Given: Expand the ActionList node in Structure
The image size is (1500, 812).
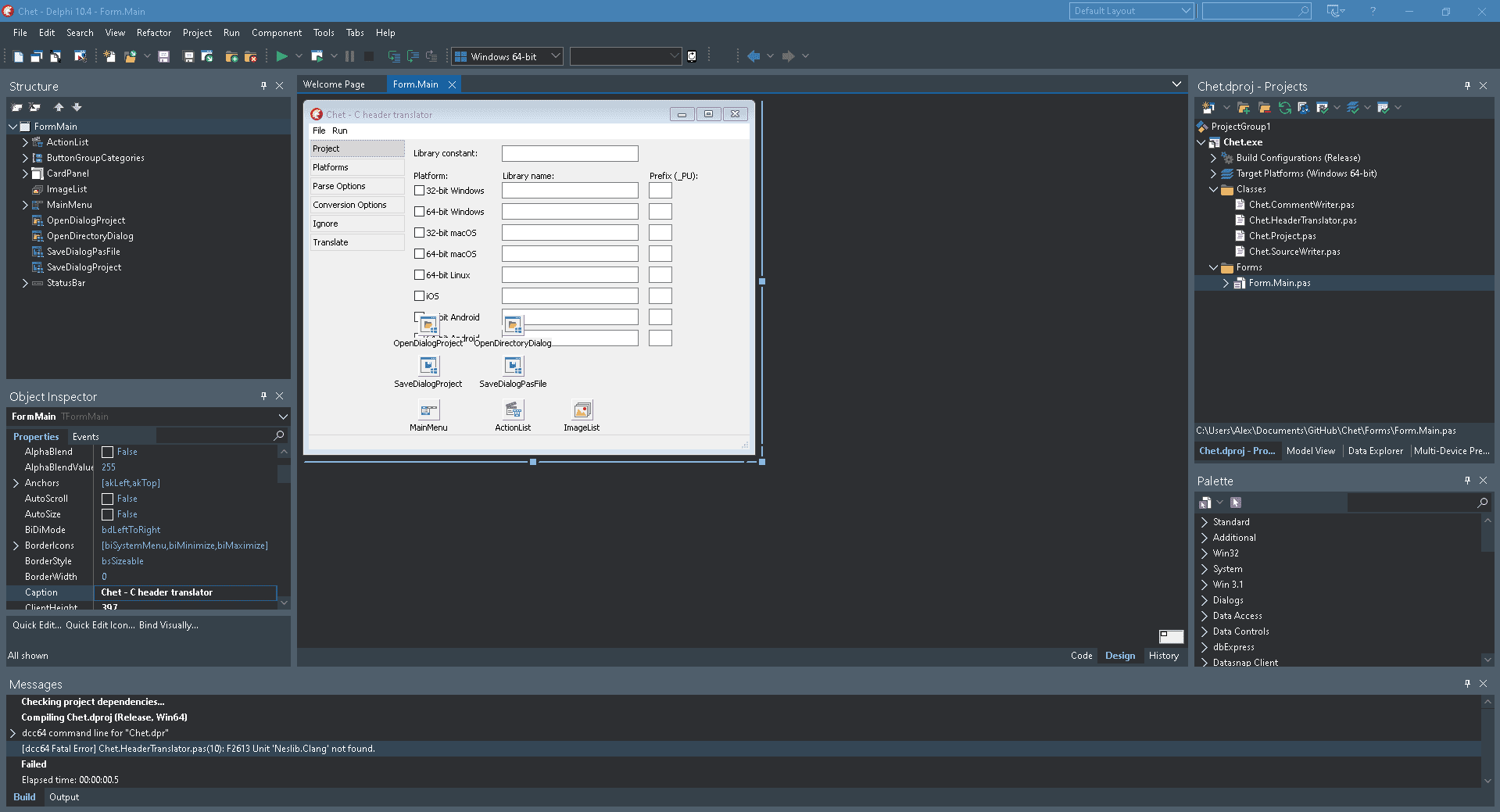Looking at the screenshot, I should pyautogui.click(x=25, y=142).
